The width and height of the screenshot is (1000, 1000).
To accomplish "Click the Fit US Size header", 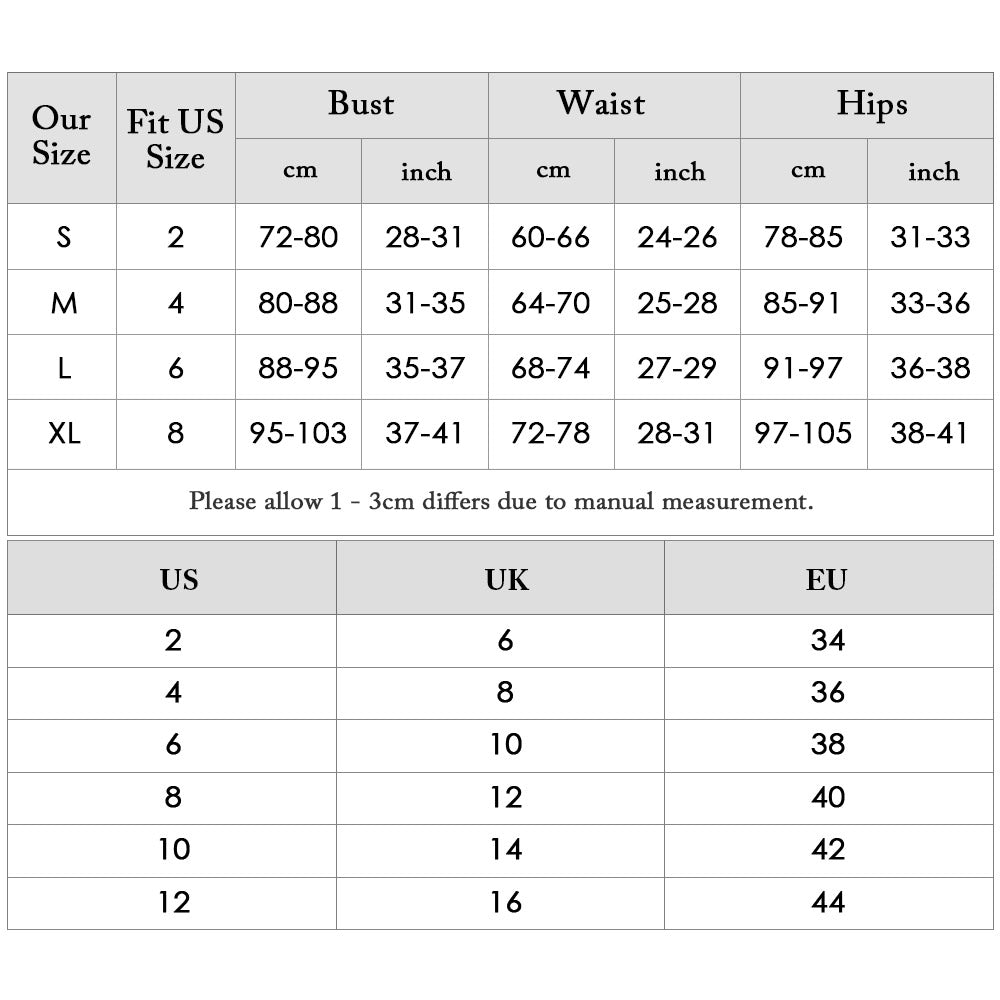I will (175, 139).
